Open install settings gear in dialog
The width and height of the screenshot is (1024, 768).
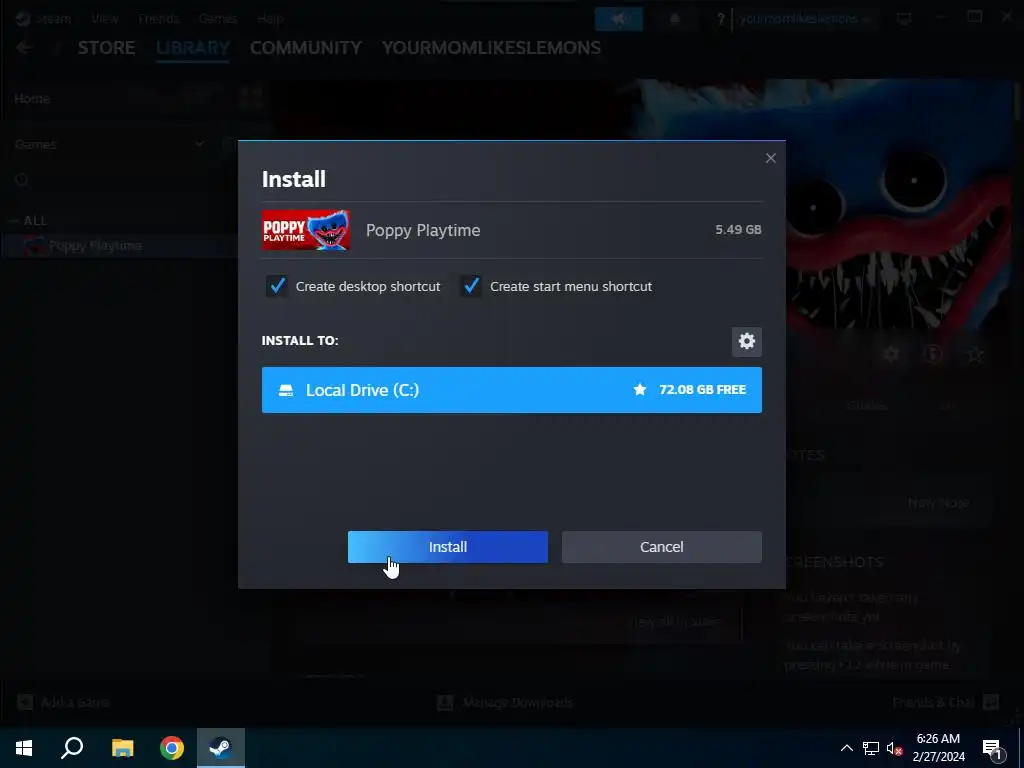[746, 341]
